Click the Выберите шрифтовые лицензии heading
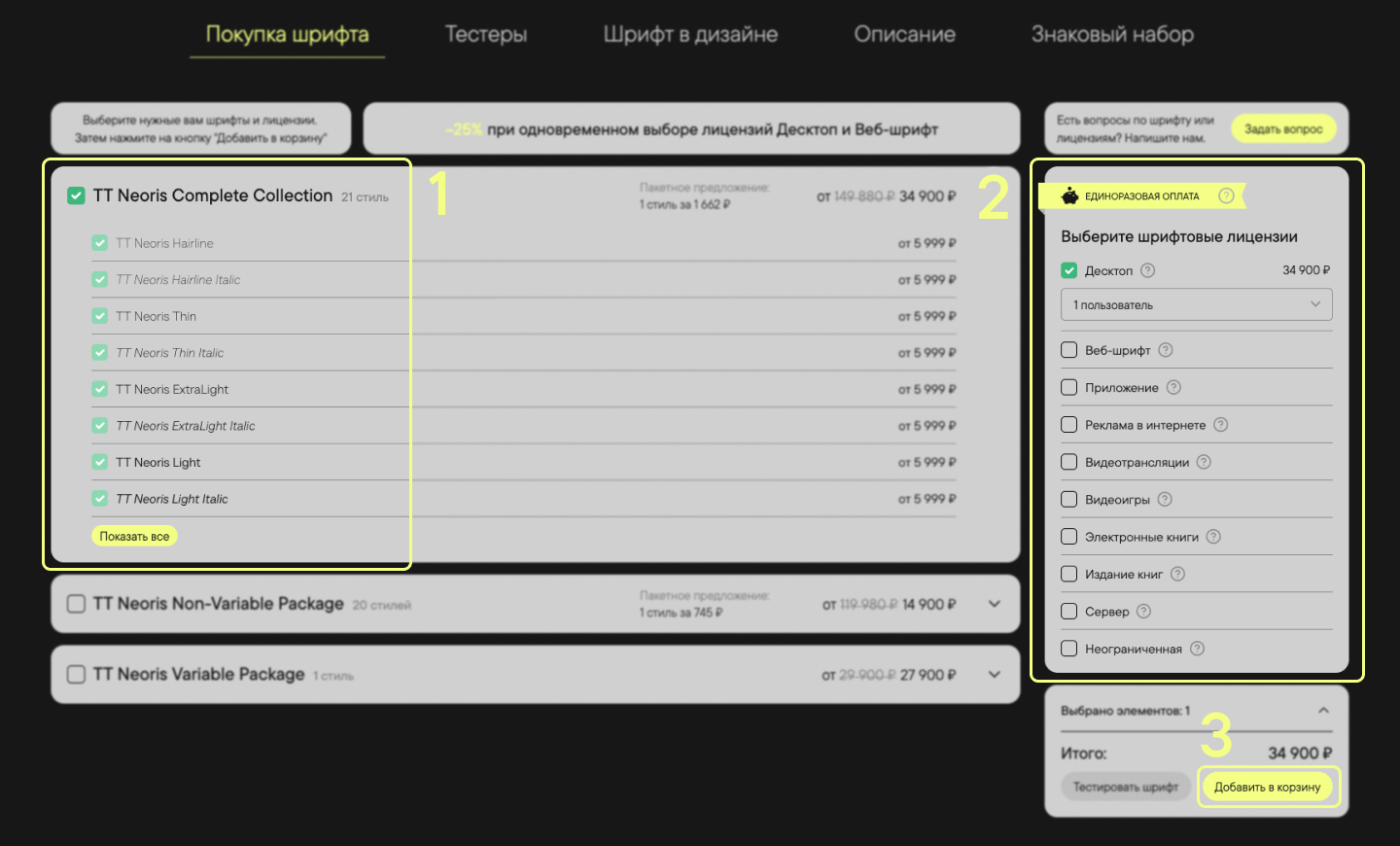The width and height of the screenshot is (1400, 846). [1179, 236]
